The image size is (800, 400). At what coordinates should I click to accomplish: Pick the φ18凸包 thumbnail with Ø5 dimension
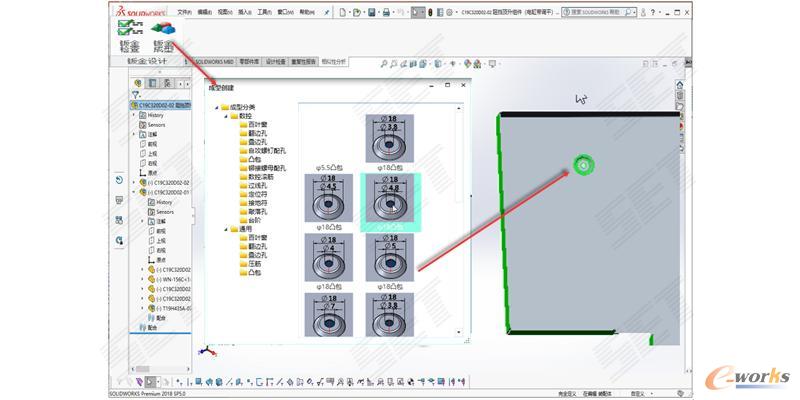pyautogui.click(x=390, y=258)
